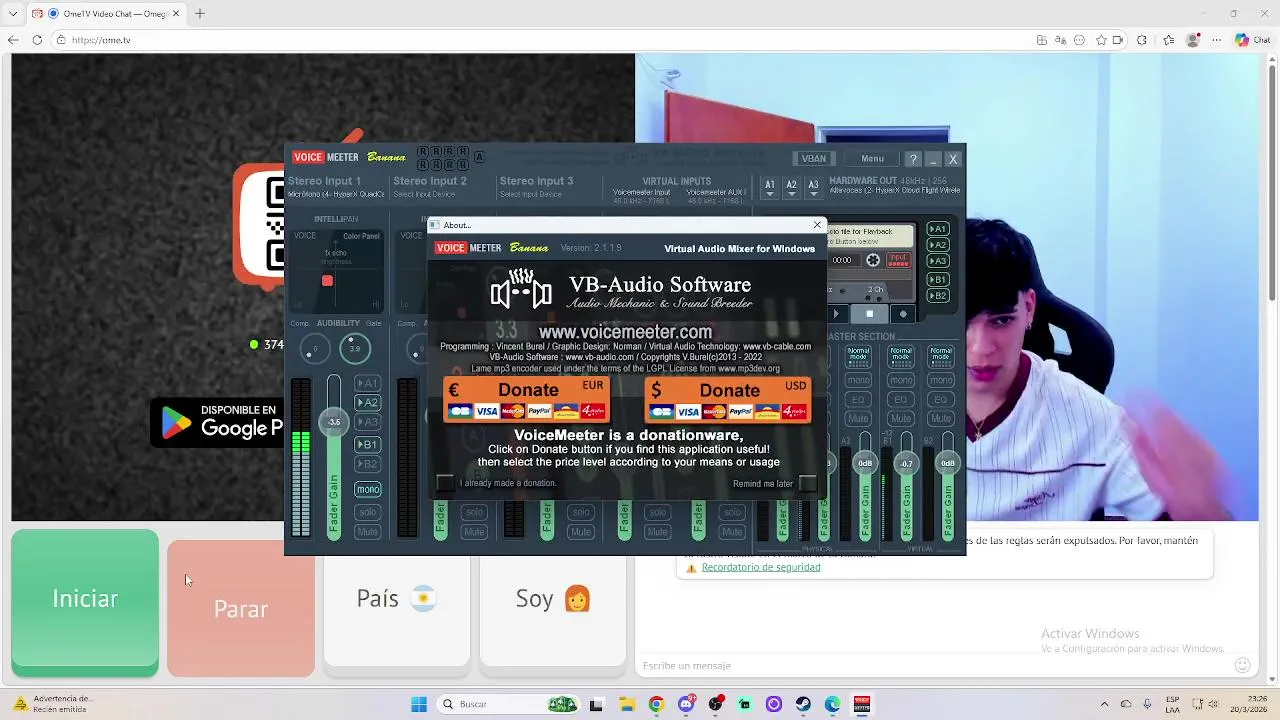
Task: Close the About dialog
Action: click(x=817, y=225)
